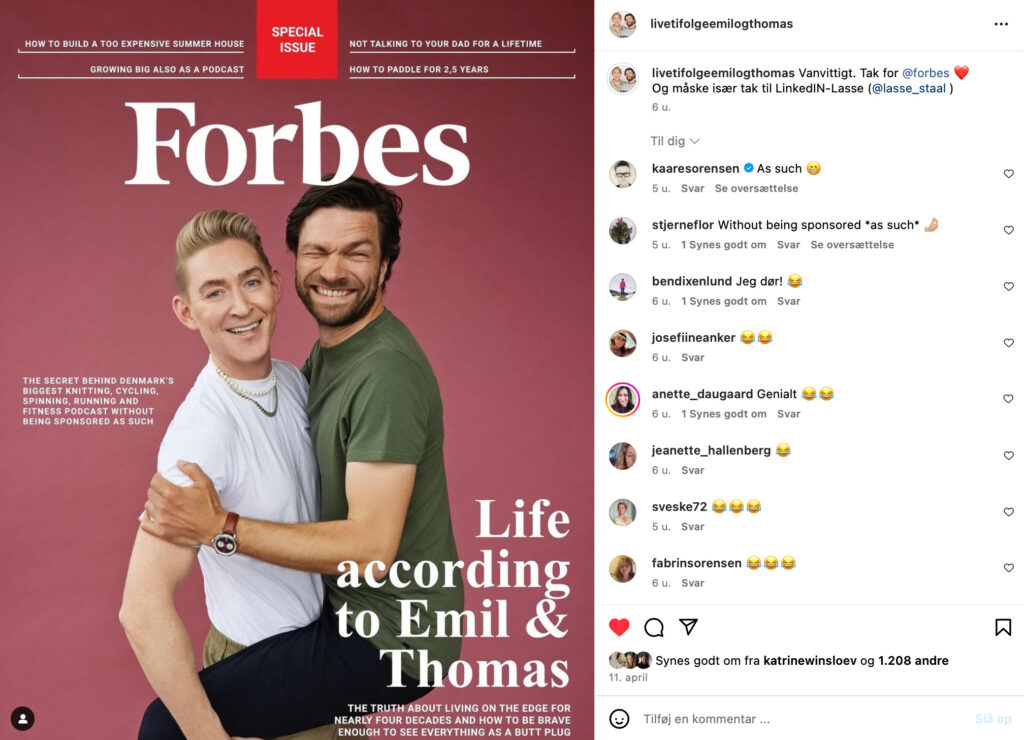
Task: Share post with paper plane icon
Action: (688, 626)
